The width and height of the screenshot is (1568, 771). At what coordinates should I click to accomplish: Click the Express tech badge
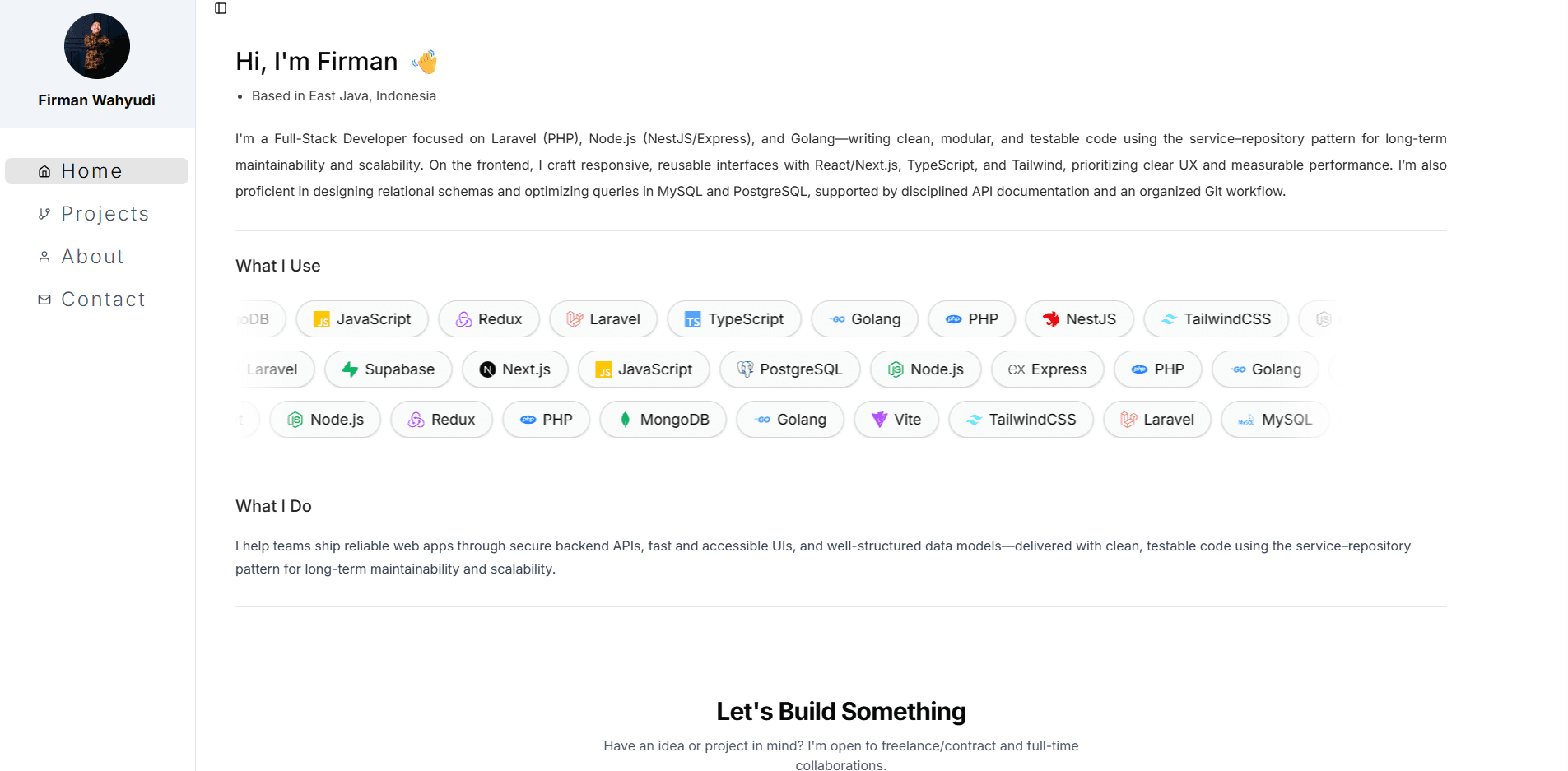click(1047, 369)
